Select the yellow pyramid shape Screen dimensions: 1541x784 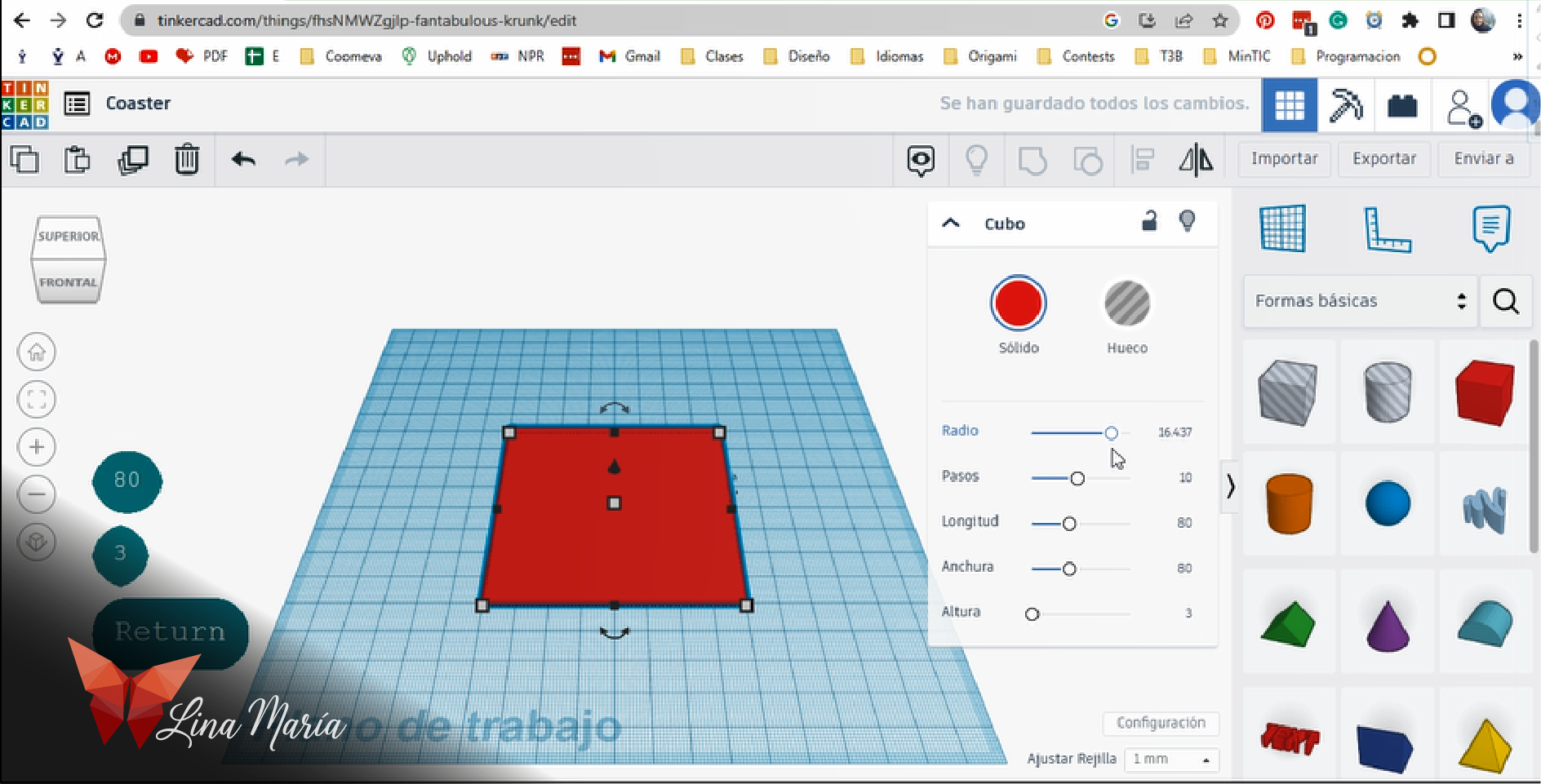pyautogui.click(x=1485, y=745)
